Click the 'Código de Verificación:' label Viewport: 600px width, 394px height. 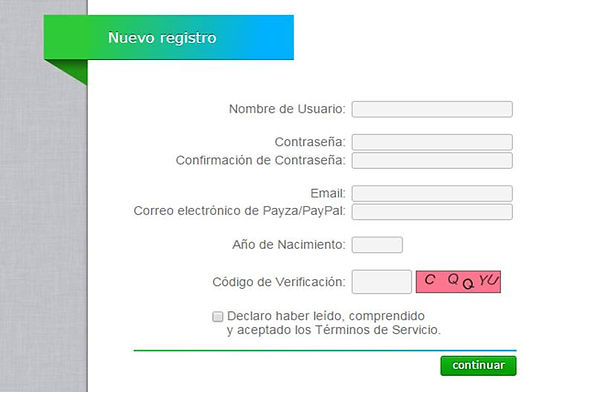pos(279,282)
